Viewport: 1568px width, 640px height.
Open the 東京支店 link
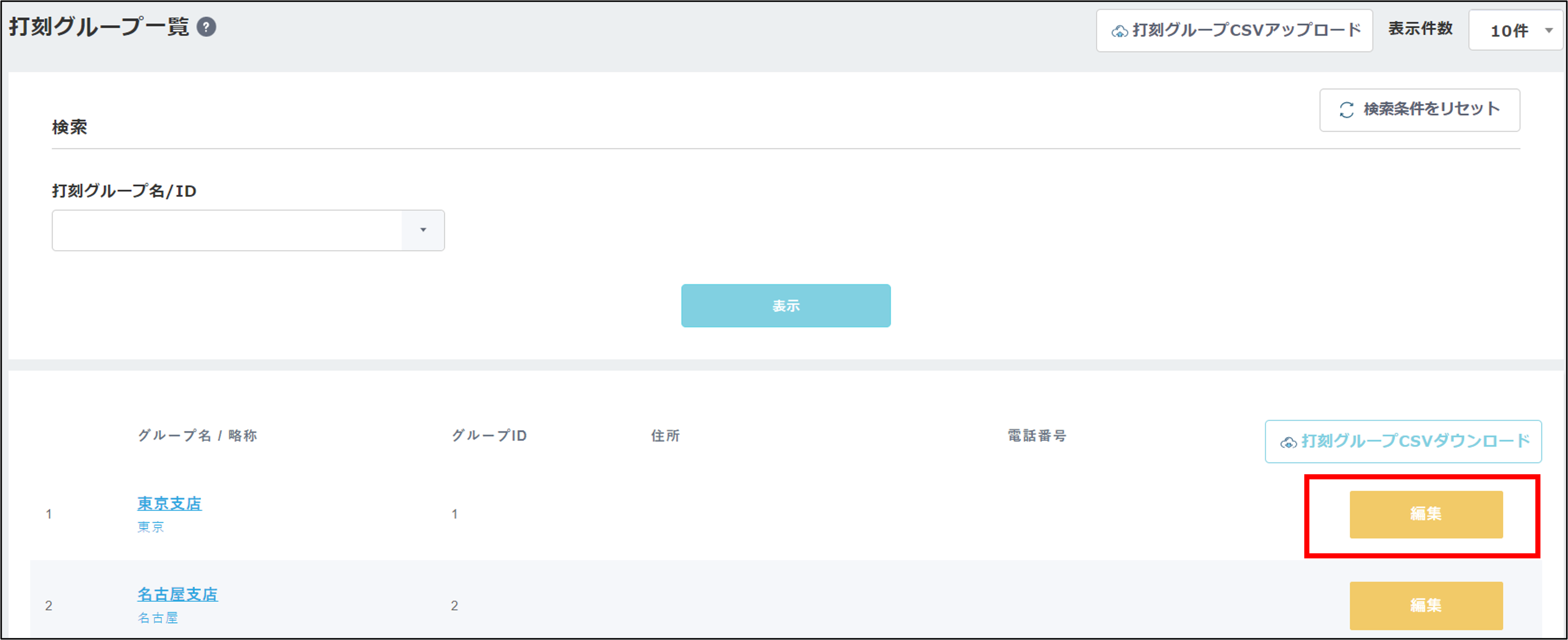point(169,504)
